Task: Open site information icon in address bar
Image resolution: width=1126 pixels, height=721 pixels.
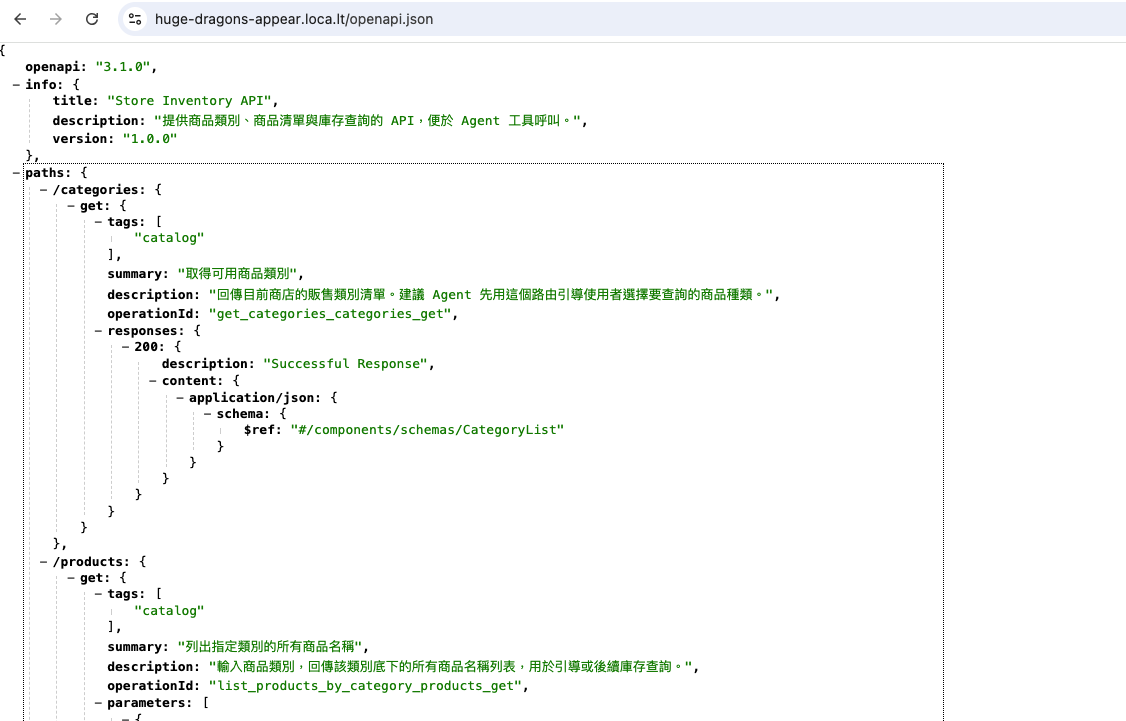Action: click(x=136, y=19)
